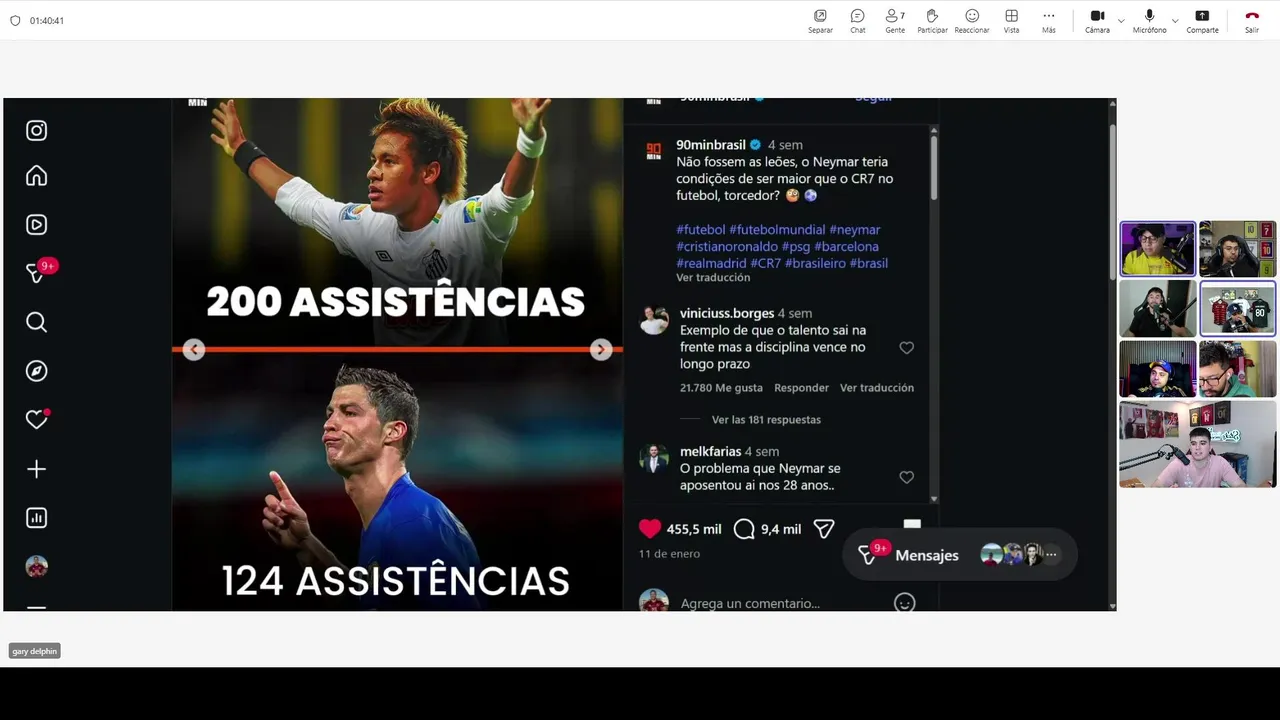Open the melkfarias username link
The width and height of the screenshot is (1280, 720).
pyautogui.click(x=710, y=451)
